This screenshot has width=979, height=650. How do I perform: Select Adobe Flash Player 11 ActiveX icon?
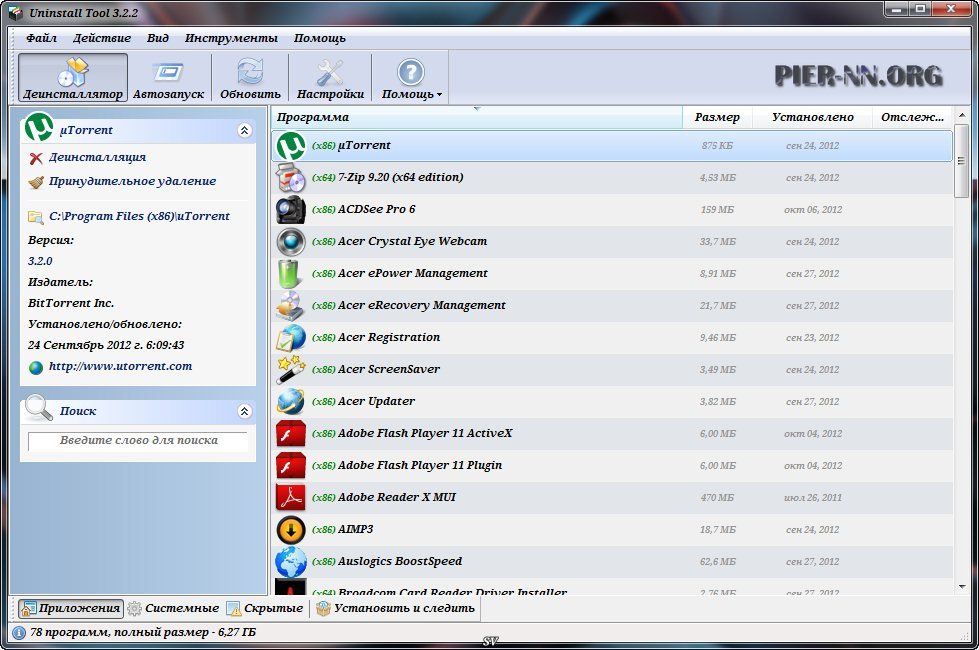(291, 433)
